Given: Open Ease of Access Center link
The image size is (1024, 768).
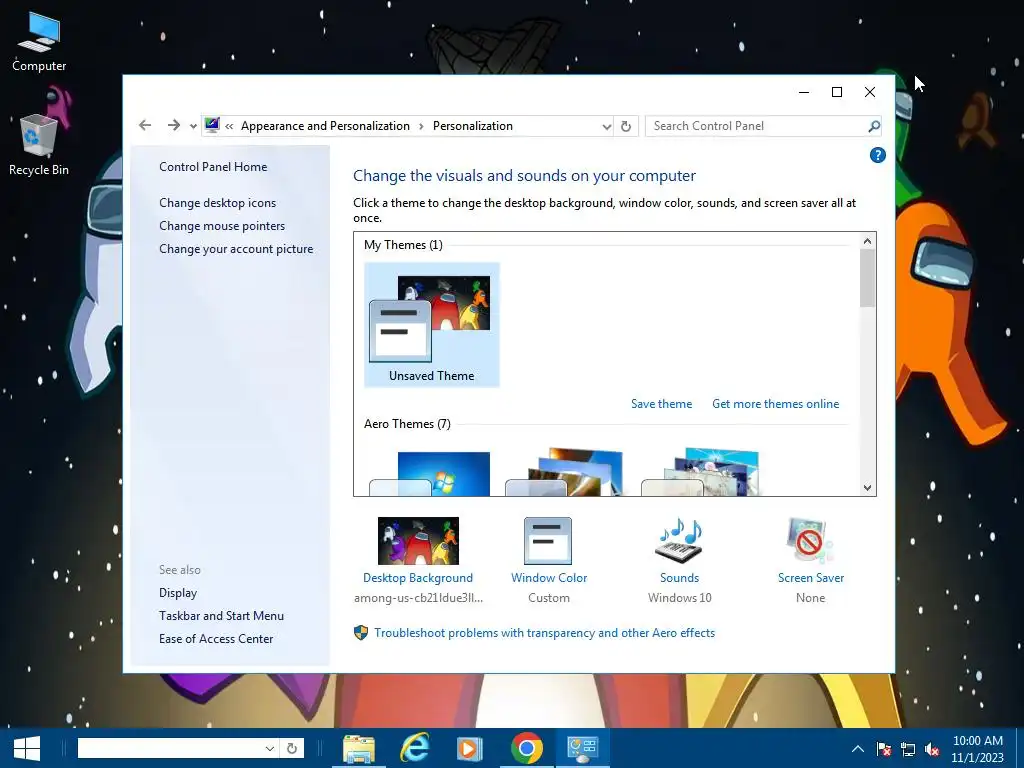Looking at the screenshot, I should pyautogui.click(x=216, y=639).
